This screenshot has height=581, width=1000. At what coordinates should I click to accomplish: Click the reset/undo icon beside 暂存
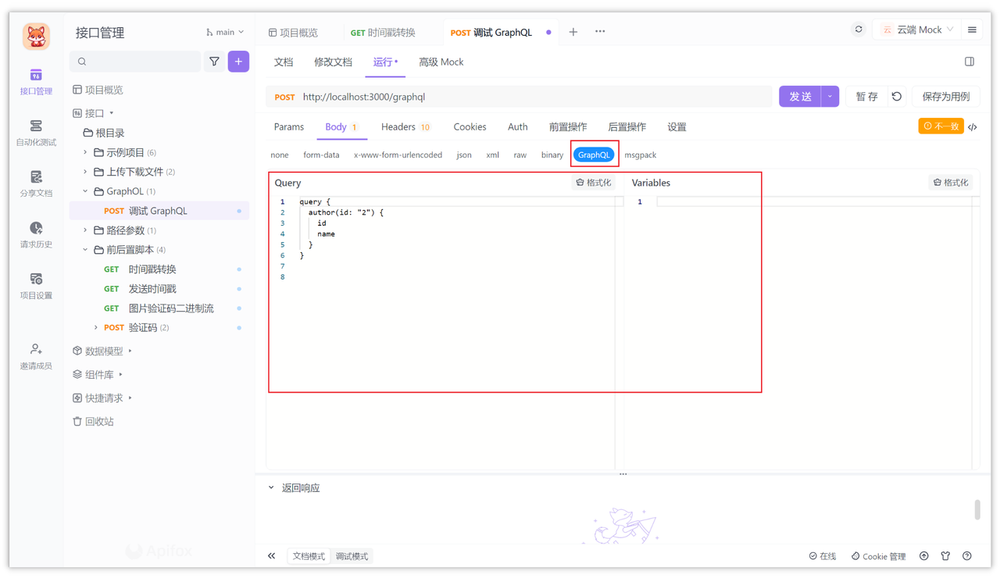[x=897, y=96]
